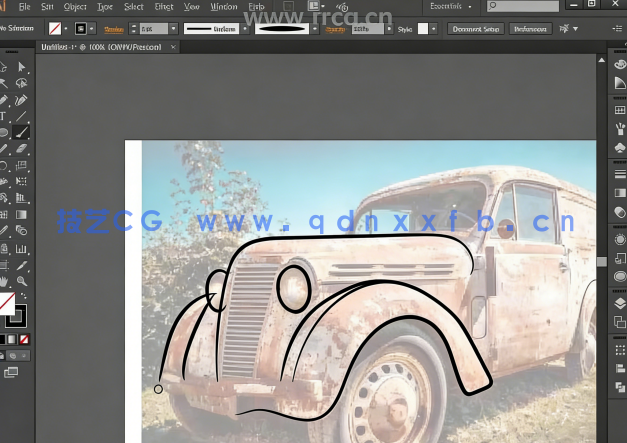
Task: Open the Appearance panel
Action: click(619, 239)
